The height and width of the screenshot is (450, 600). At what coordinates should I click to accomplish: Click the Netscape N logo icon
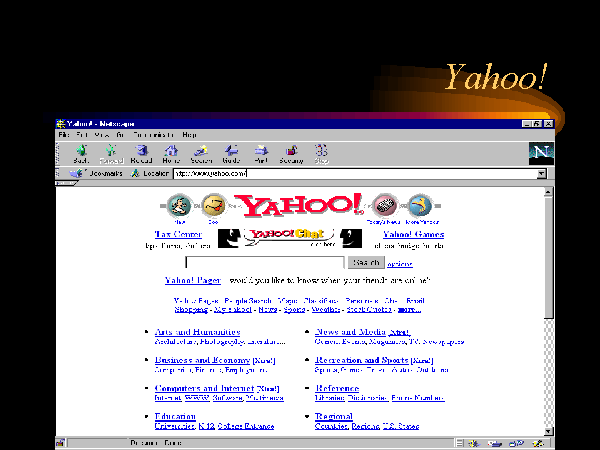[539, 152]
